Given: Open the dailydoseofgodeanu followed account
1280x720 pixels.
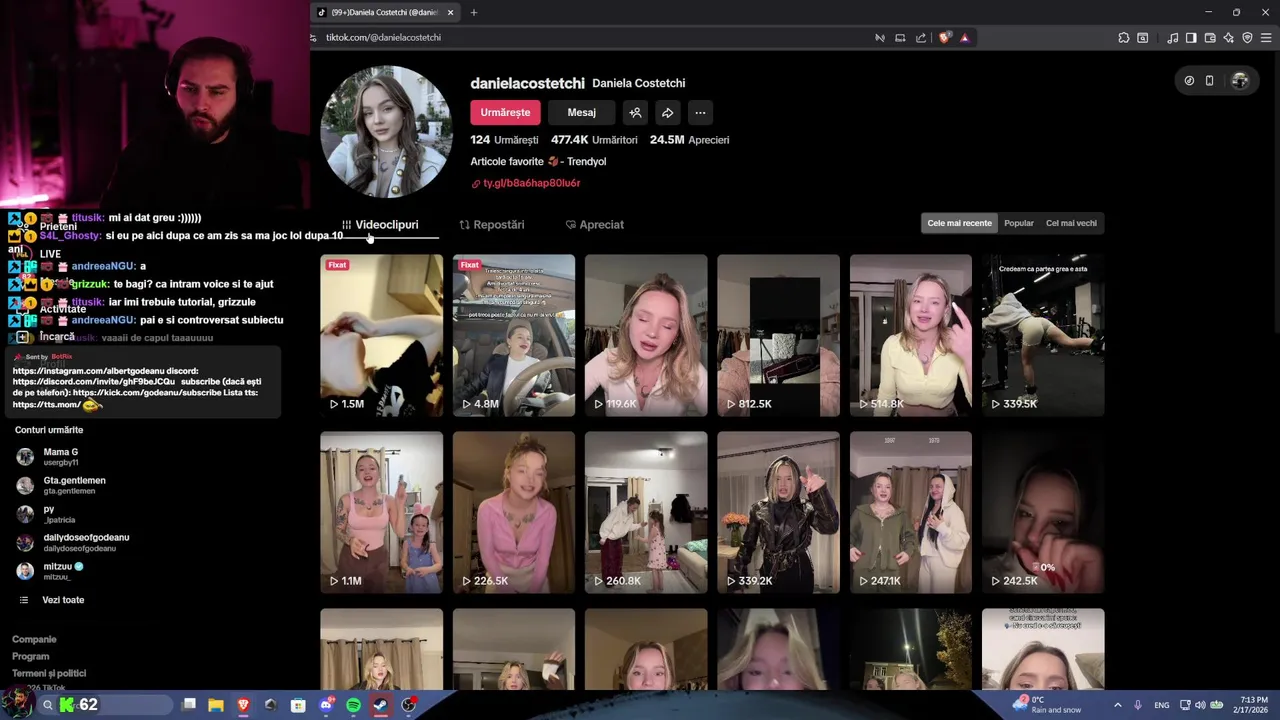Looking at the screenshot, I should pos(75,542).
